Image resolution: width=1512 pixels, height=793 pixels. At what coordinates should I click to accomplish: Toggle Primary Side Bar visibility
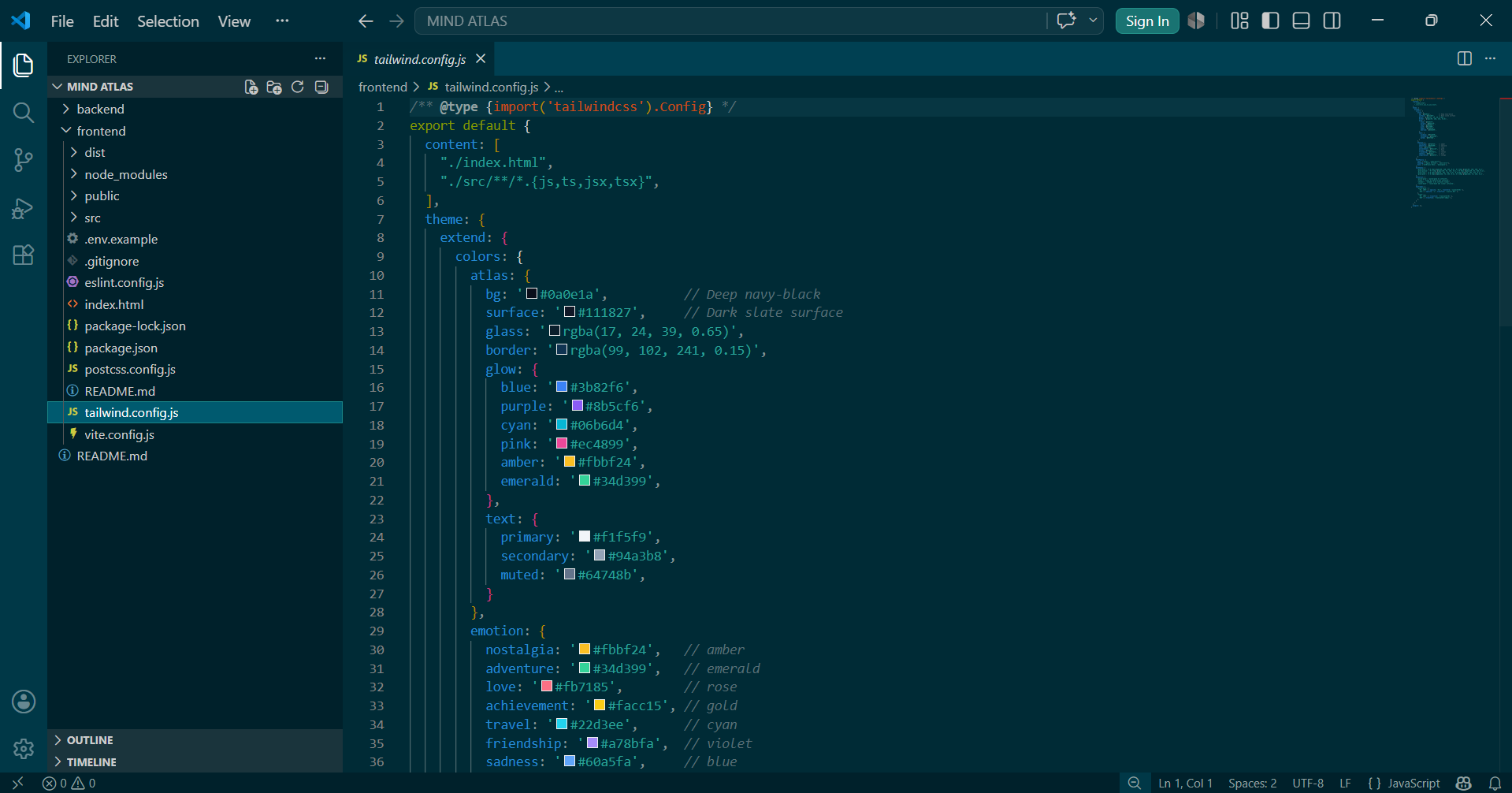pyautogui.click(x=1270, y=20)
